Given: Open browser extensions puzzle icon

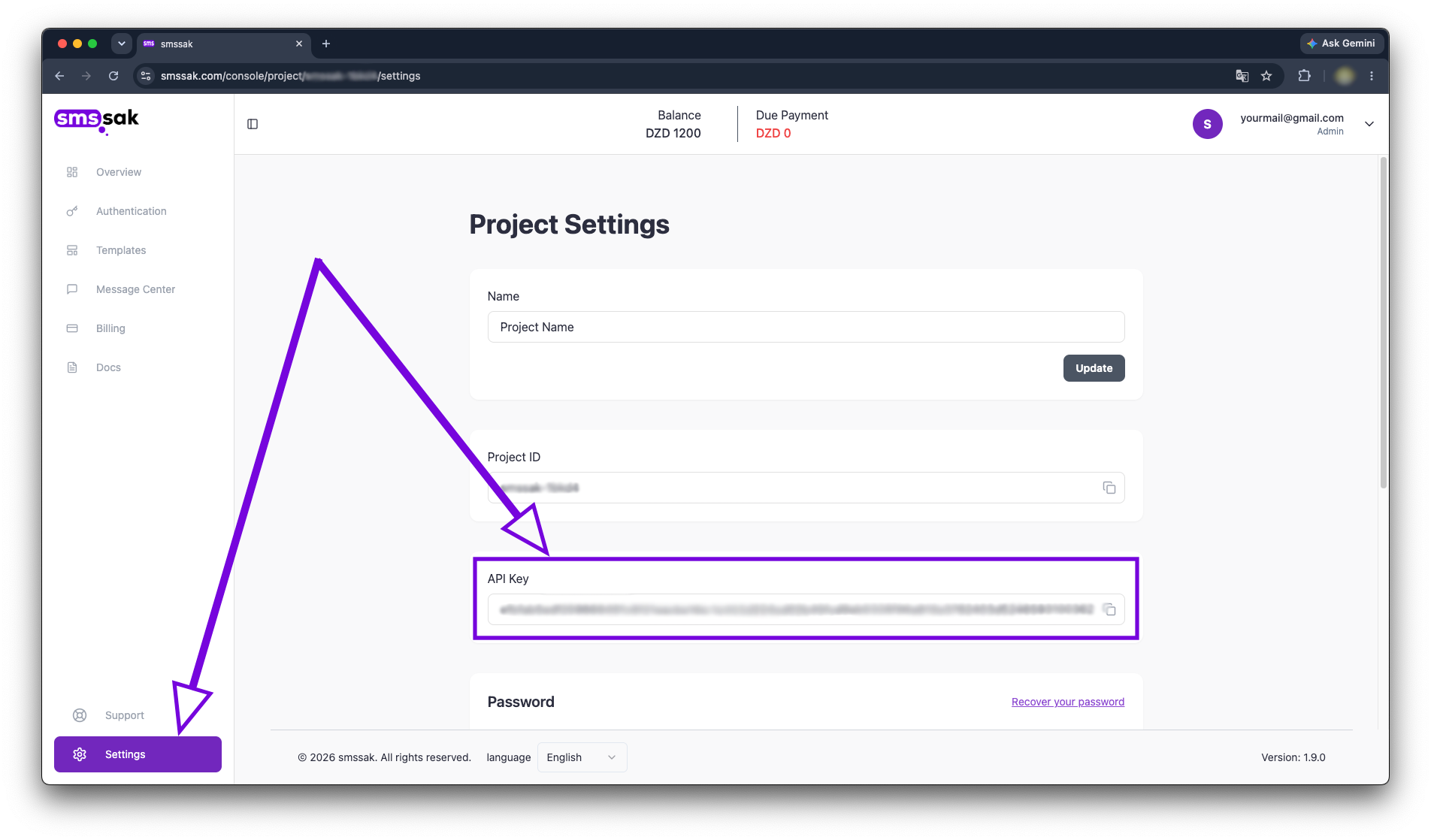Looking at the screenshot, I should pos(1305,76).
